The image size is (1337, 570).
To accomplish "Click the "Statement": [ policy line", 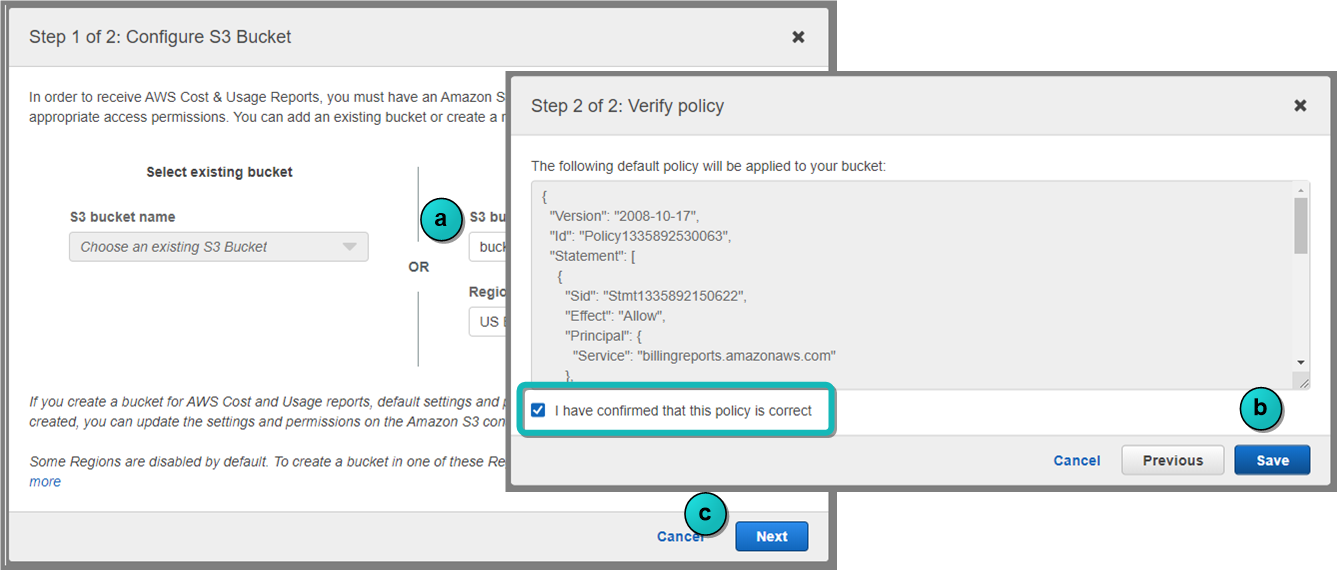I will coord(594,256).
